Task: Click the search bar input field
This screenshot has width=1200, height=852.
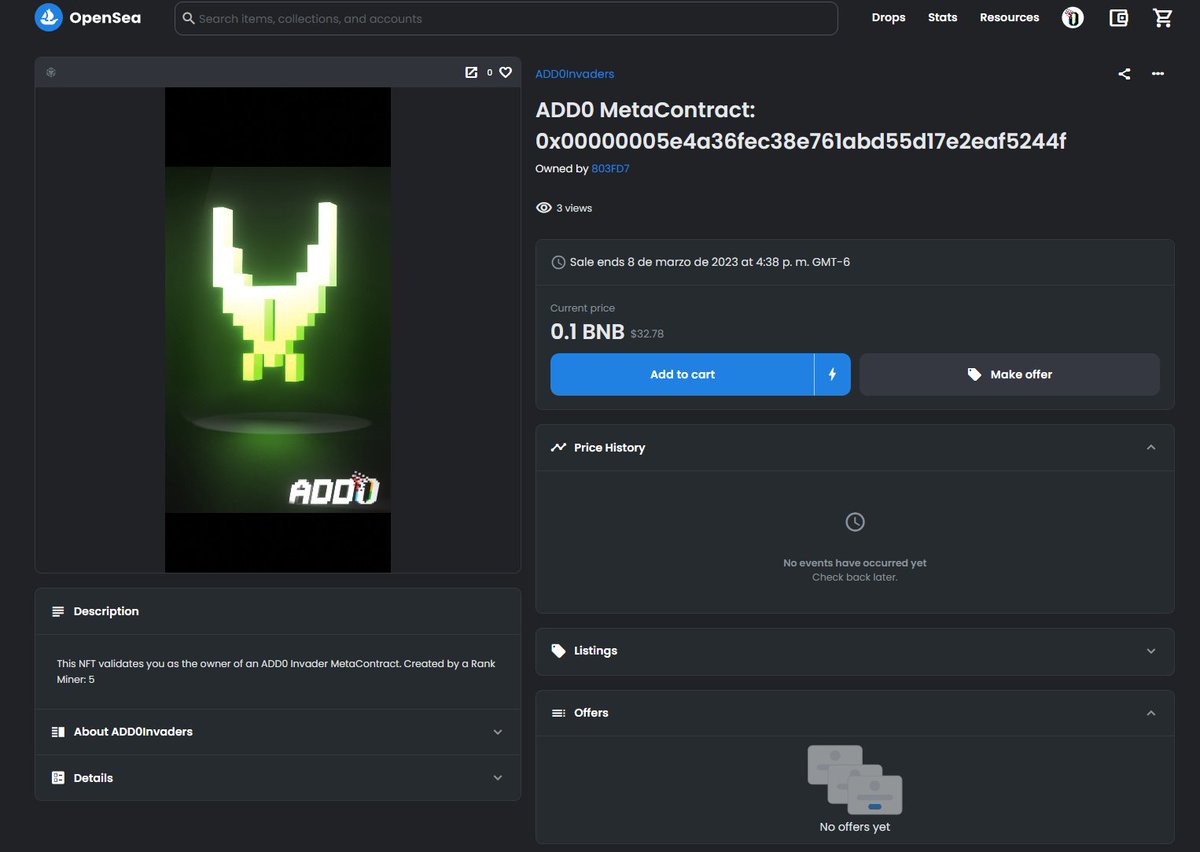Action: pyautogui.click(x=506, y=18)
